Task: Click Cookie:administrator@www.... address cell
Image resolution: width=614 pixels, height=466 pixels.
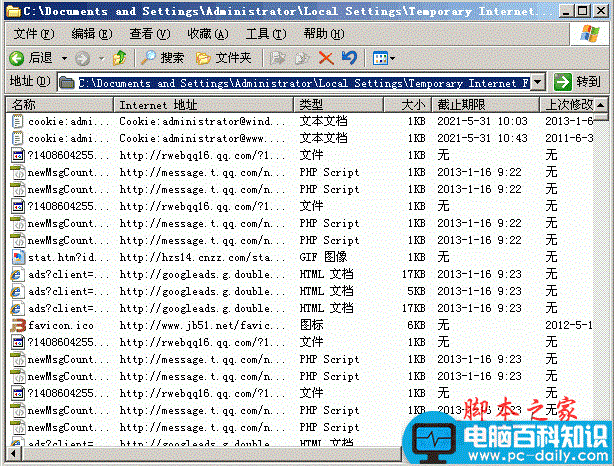Action: tap(202, 138)
